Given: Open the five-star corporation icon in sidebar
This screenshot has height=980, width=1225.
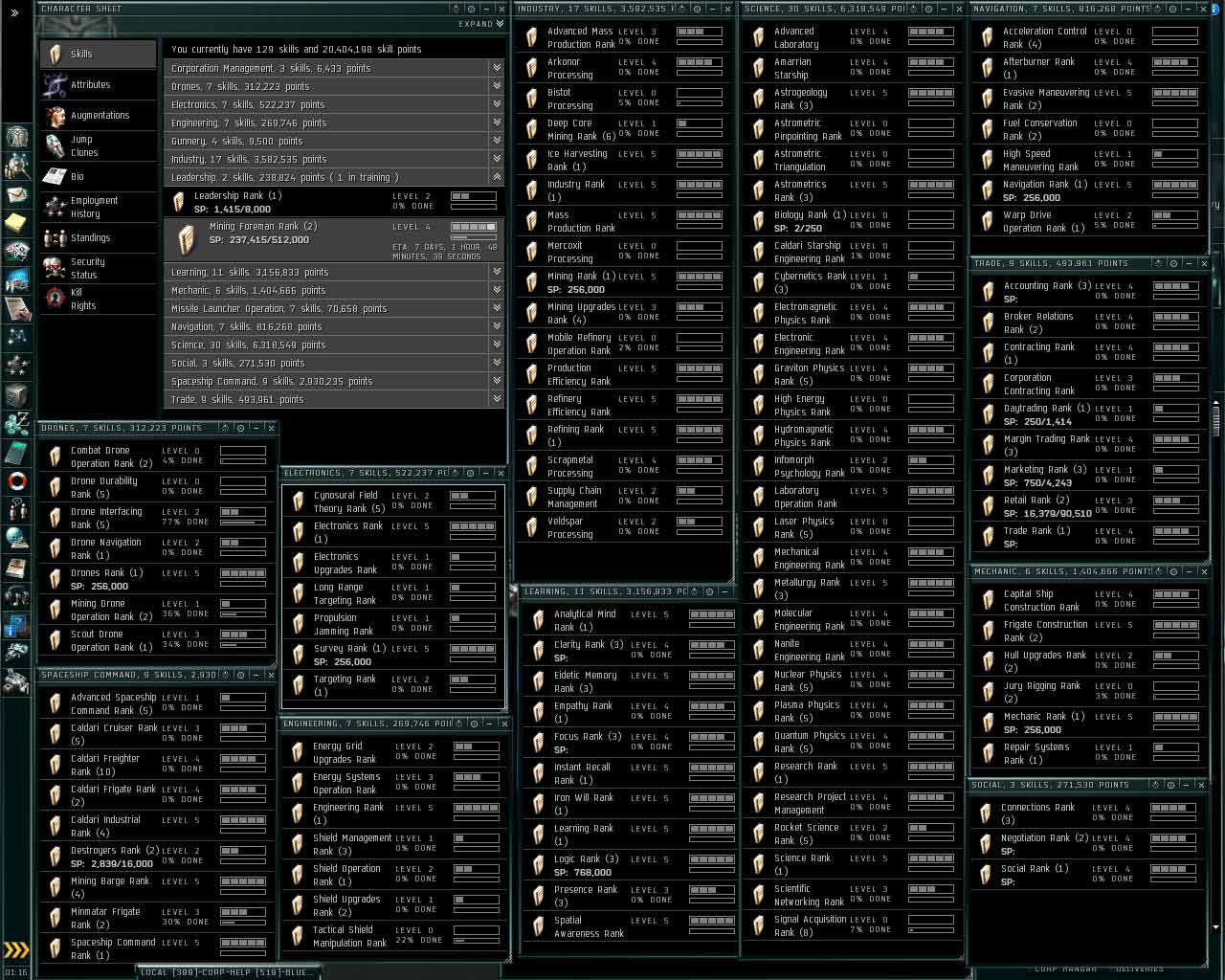Looking at the screenshot, I should [x=16, y=366].
